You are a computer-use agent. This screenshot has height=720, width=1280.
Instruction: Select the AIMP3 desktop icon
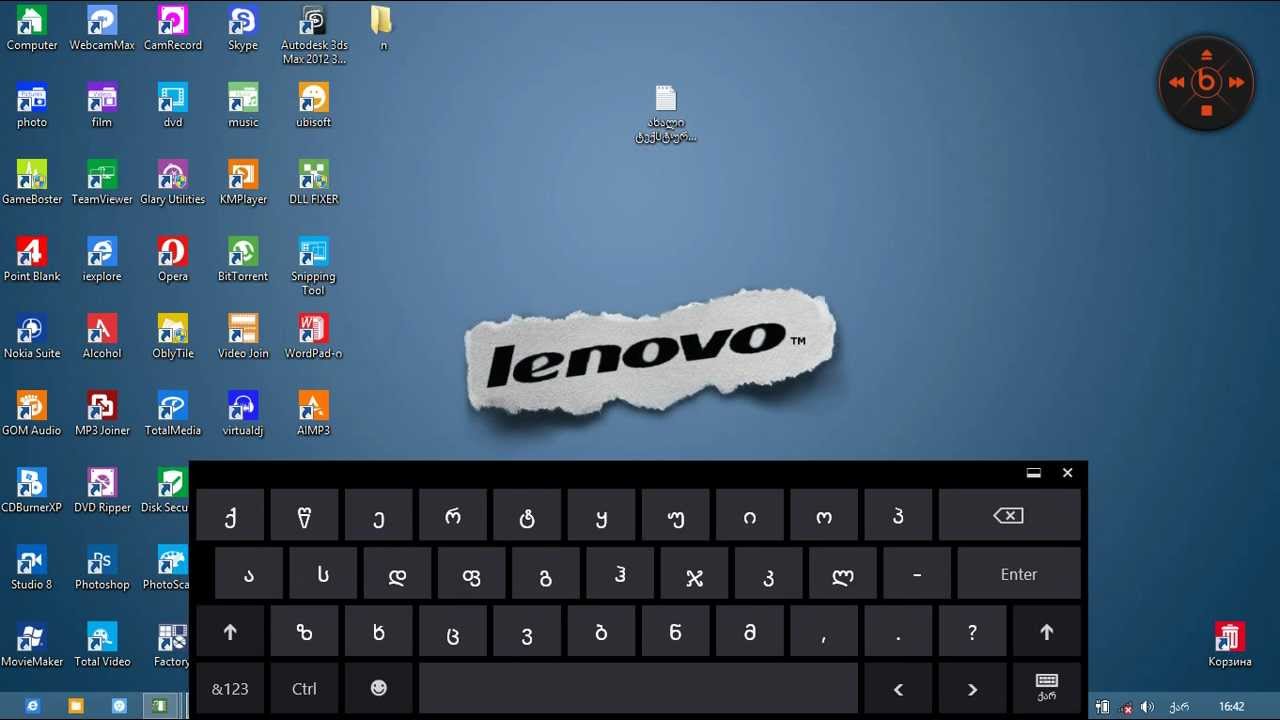314,413
